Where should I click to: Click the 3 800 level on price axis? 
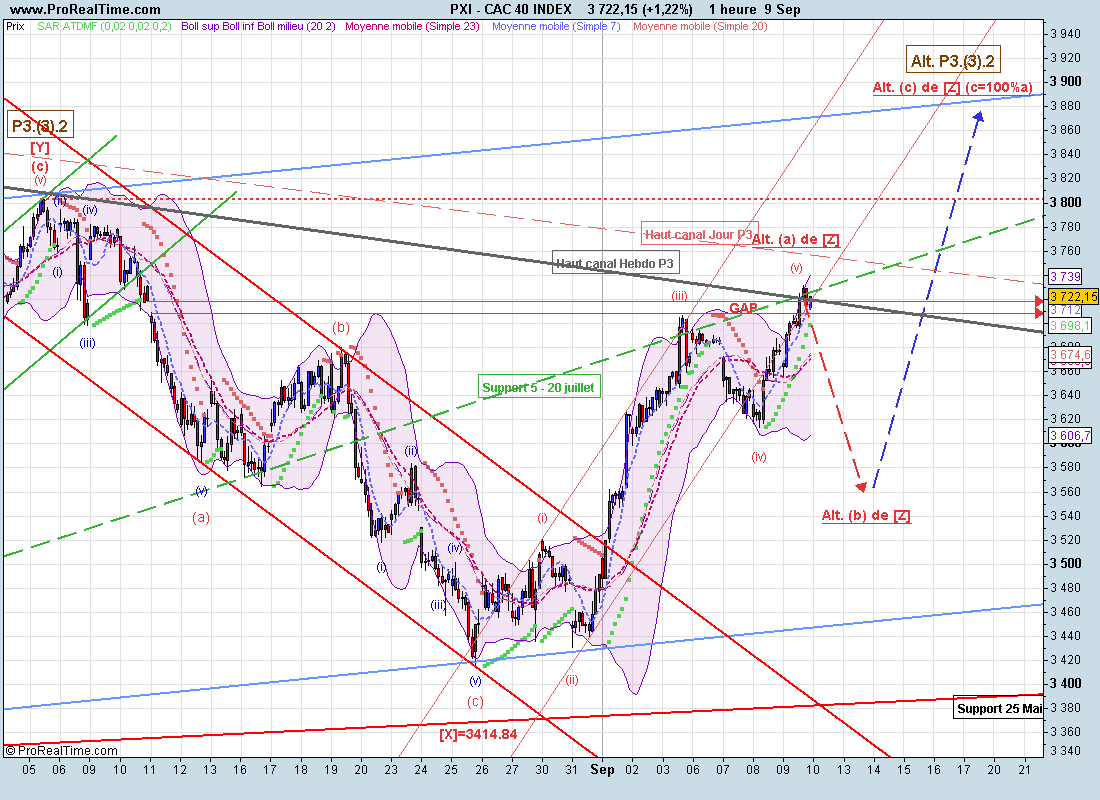[x=1066, y=202]
